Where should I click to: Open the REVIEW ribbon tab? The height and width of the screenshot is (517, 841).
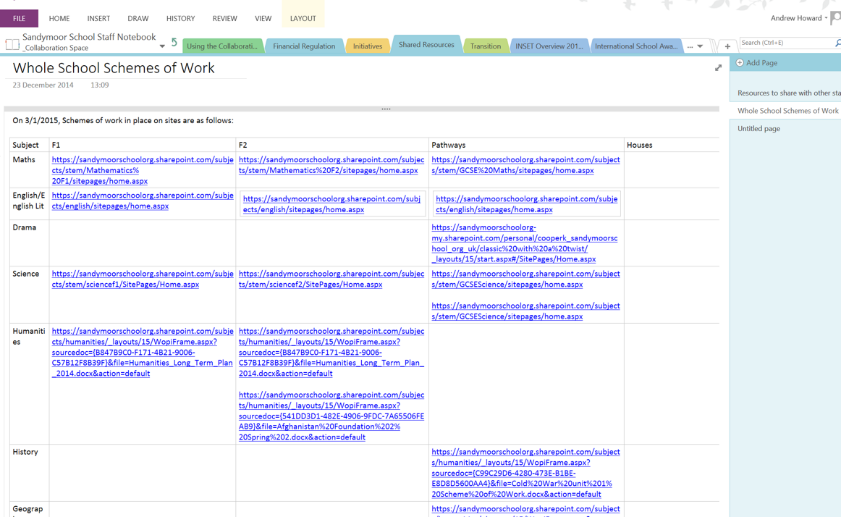(x=225, y=18)
